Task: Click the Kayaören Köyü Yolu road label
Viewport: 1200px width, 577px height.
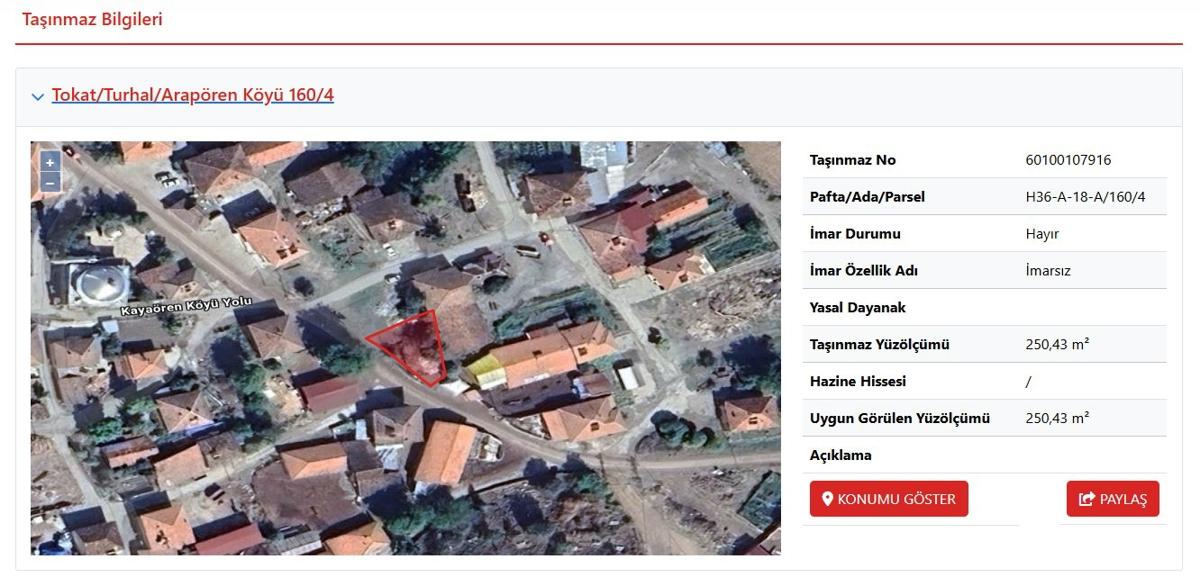Action: (186, 308)
